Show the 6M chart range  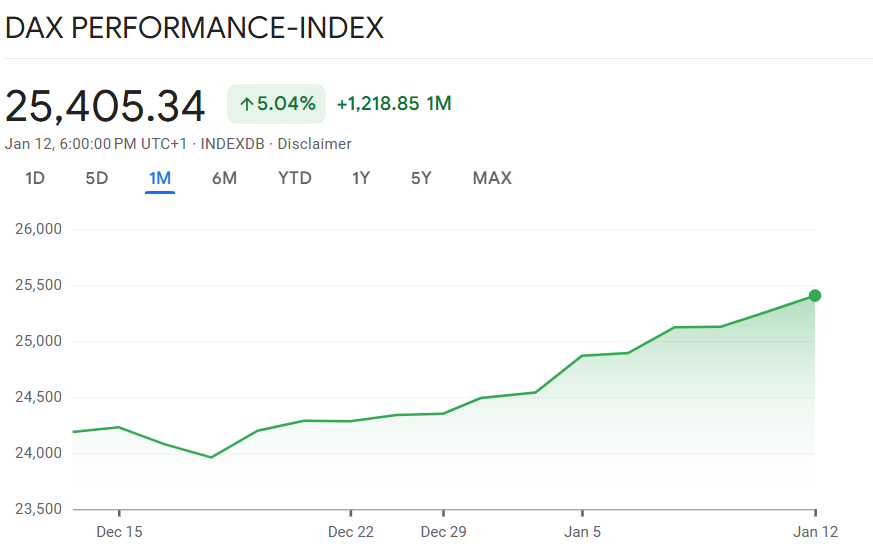pos(224,178)
